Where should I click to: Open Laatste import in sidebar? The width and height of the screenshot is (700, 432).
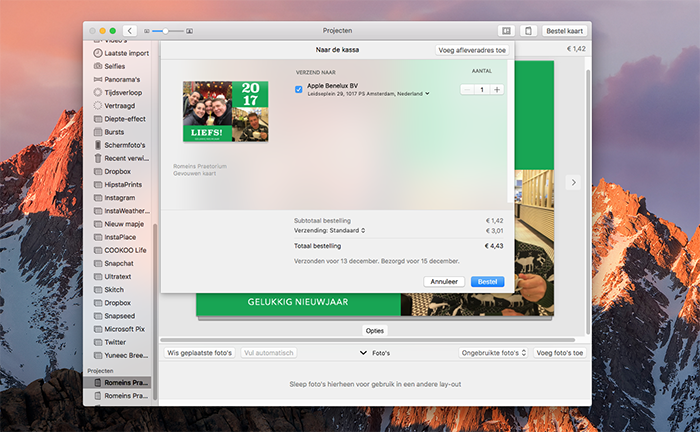(x=121, y=53)
